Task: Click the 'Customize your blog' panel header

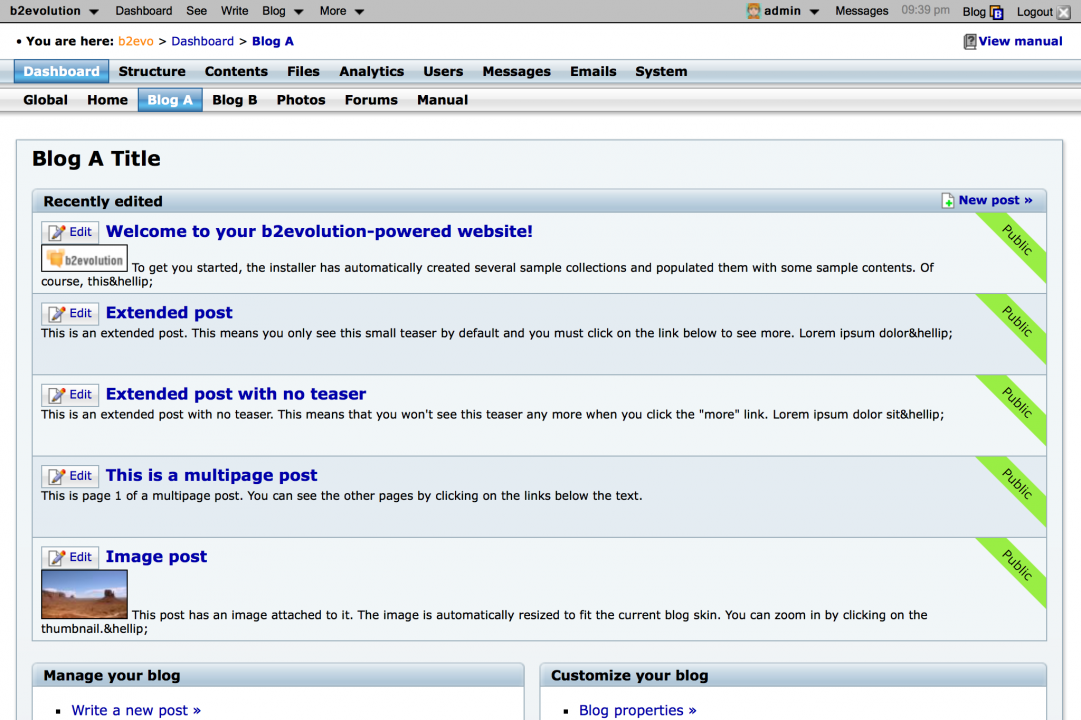Action: coord(793,675)
